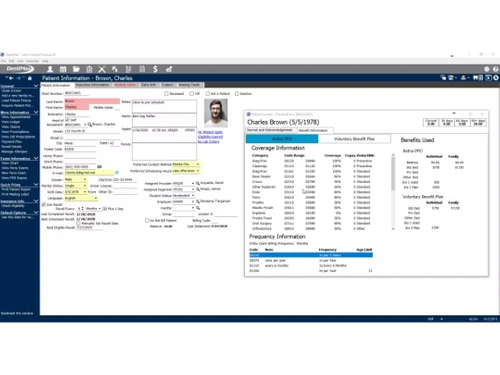Search Assigned Hygienist with magnifier icon
This screenshot has height=375, width=500.
[x=198, y=189]
